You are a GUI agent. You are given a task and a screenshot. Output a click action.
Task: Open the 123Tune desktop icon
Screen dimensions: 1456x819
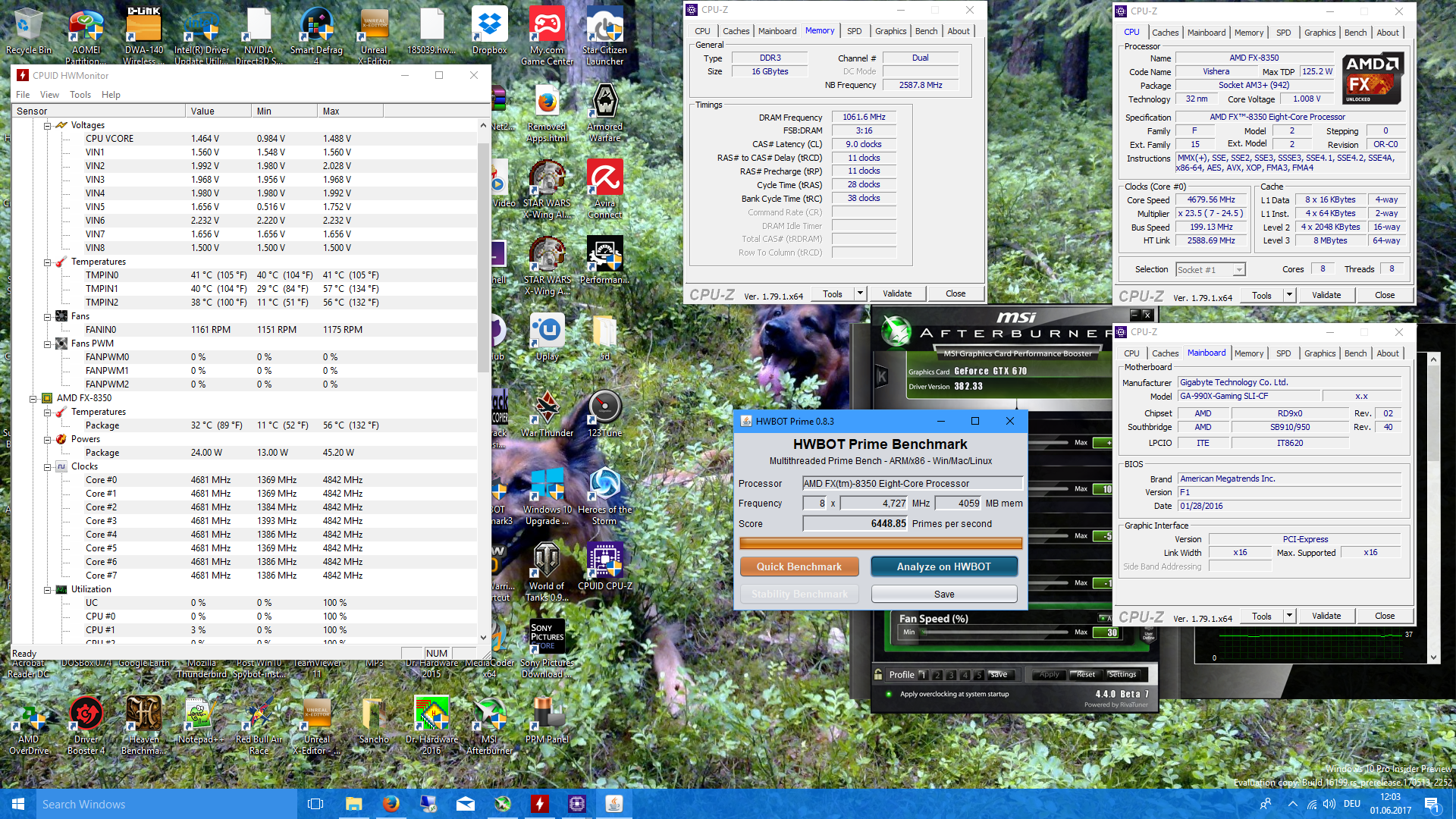coord(604,413)
